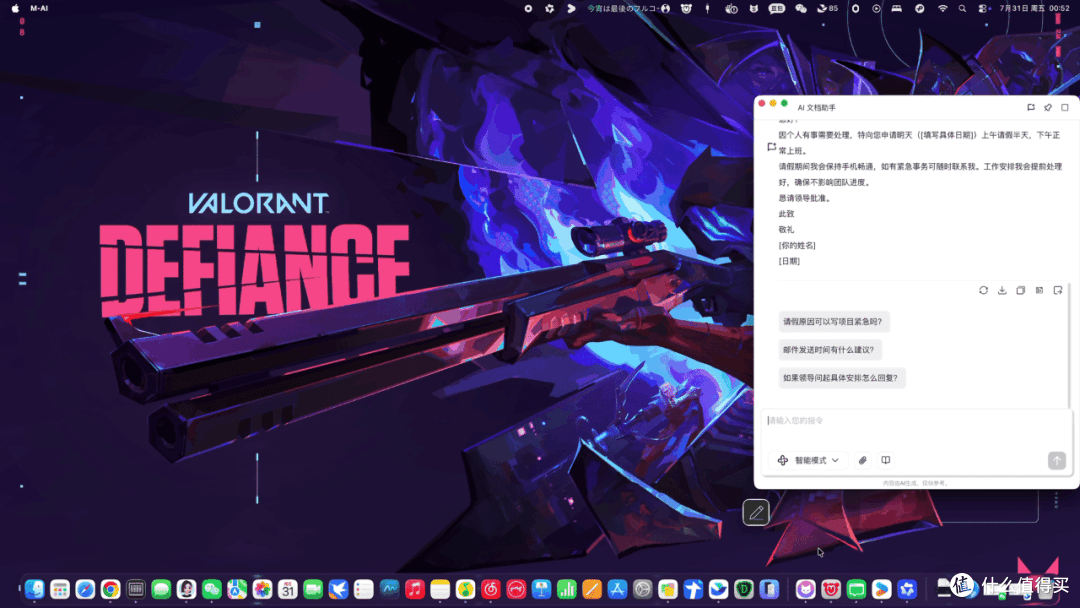The height and width of the screenshot is (608, 1080).
Task: Open the 智能模式 mode dropdown
Action: point(809,461)
